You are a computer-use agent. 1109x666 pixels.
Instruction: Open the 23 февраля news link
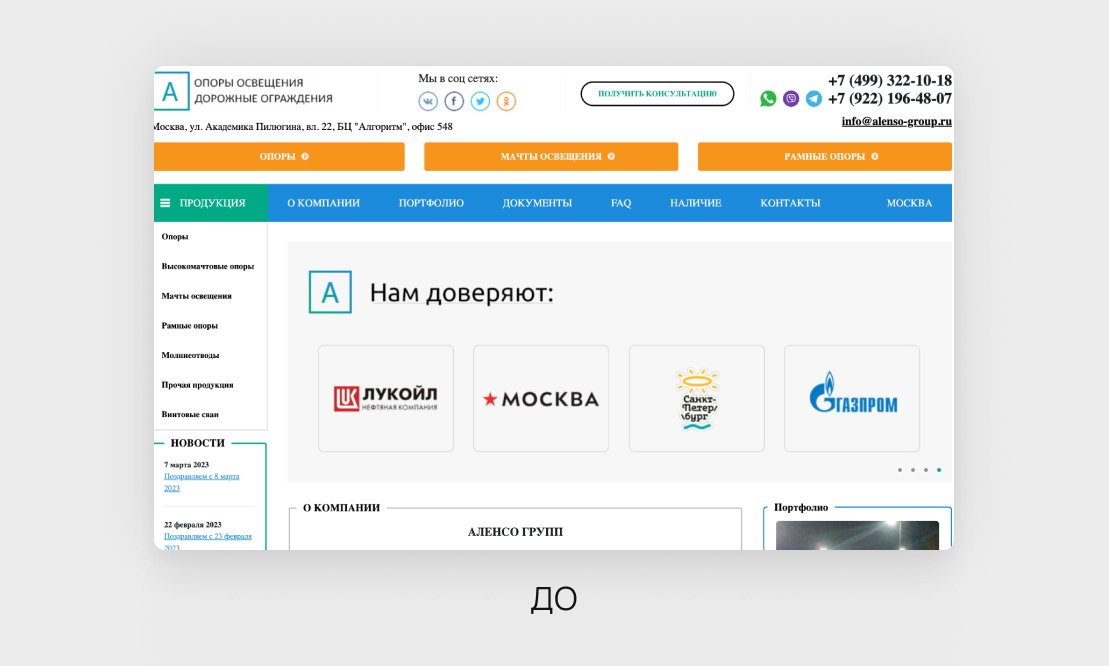pos(208,541)
